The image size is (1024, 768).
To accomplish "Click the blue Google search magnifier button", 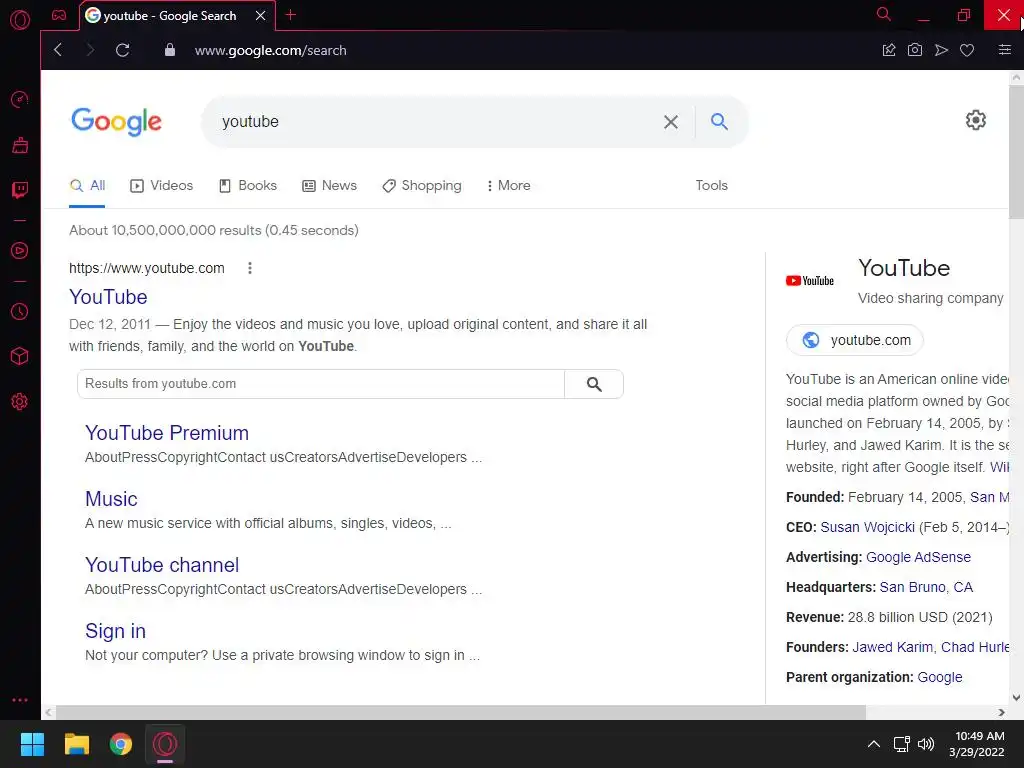I will [719, 121].
